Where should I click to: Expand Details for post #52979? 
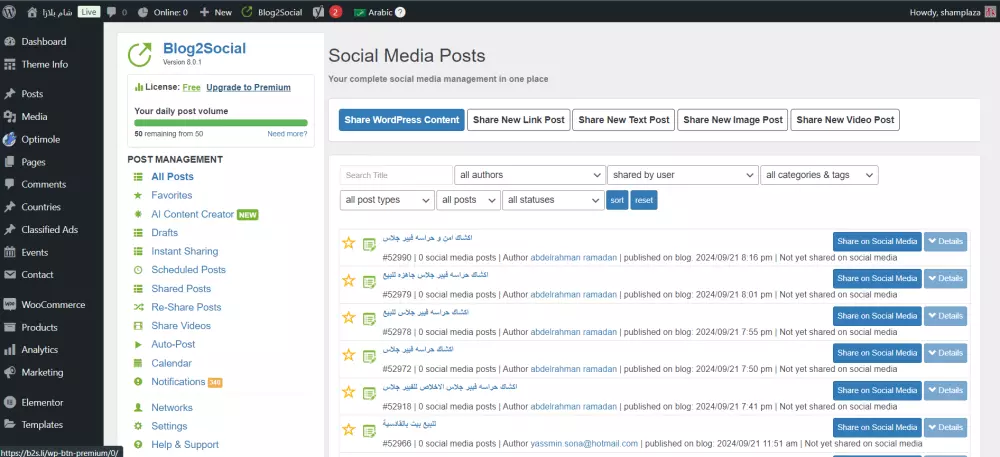tap(945, 279)
